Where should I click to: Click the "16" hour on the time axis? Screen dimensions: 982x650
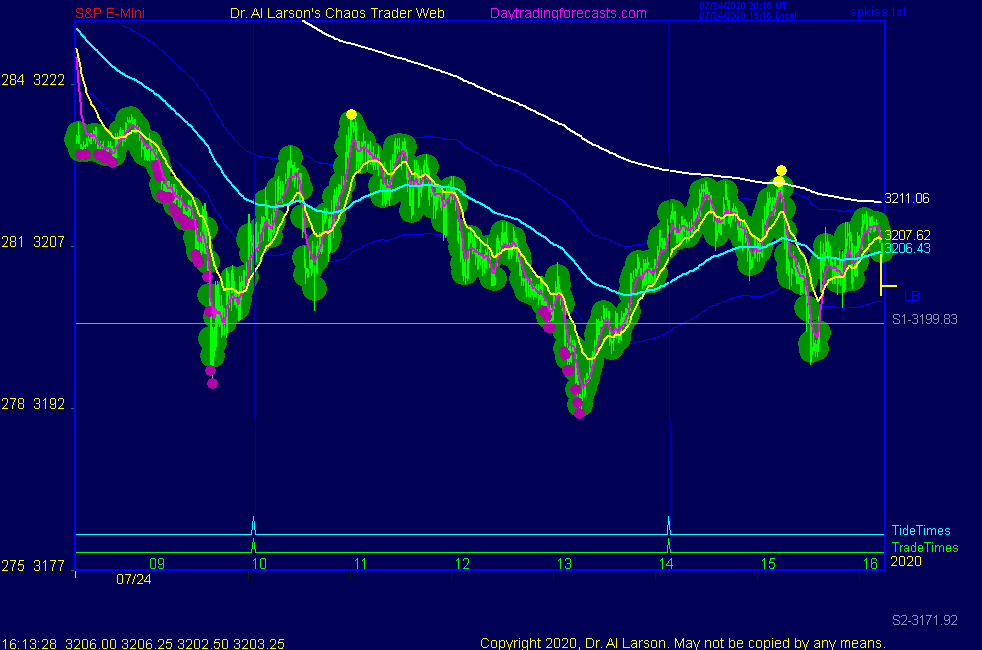click(x=870, y=564)
